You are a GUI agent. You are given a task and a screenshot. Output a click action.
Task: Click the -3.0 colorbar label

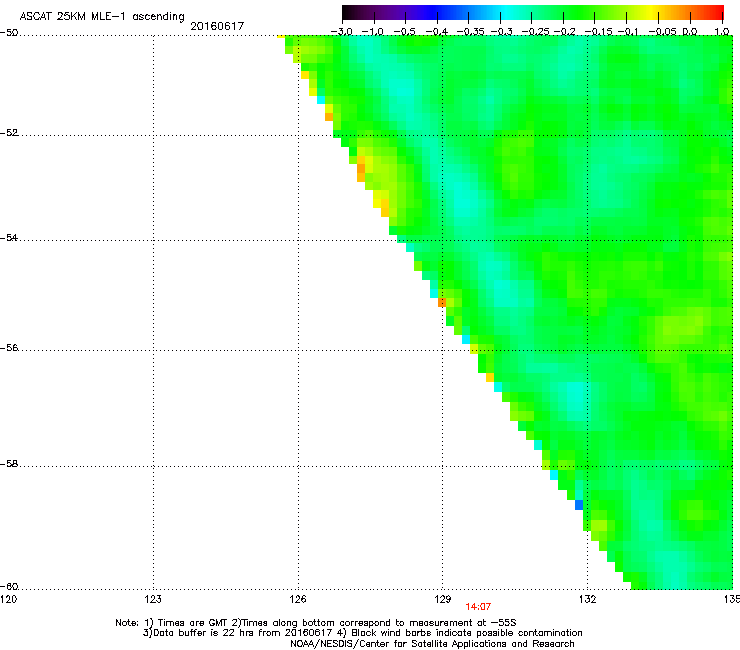(342, 32)
